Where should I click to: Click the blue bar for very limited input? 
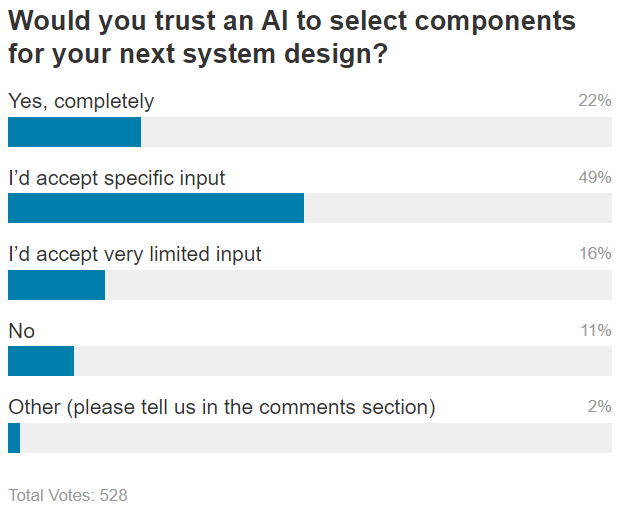coord(56,285)
